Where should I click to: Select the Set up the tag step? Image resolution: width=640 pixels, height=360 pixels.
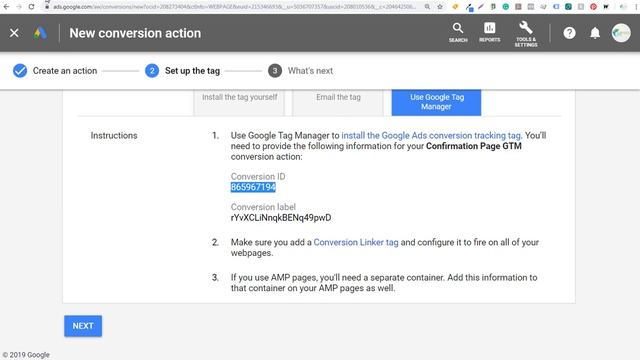click(182, 71)
